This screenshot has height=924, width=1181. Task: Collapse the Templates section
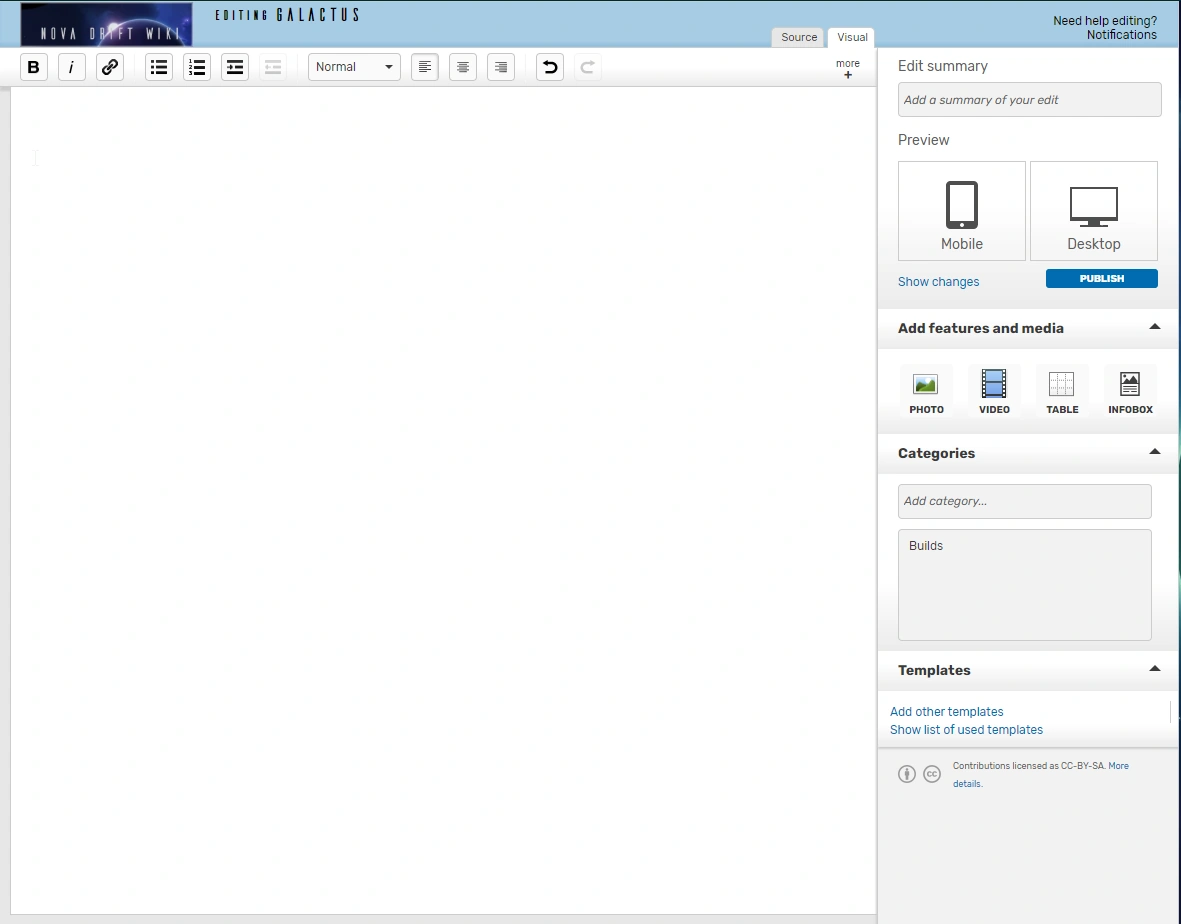pyautogui.click(x=1155, y=669)
